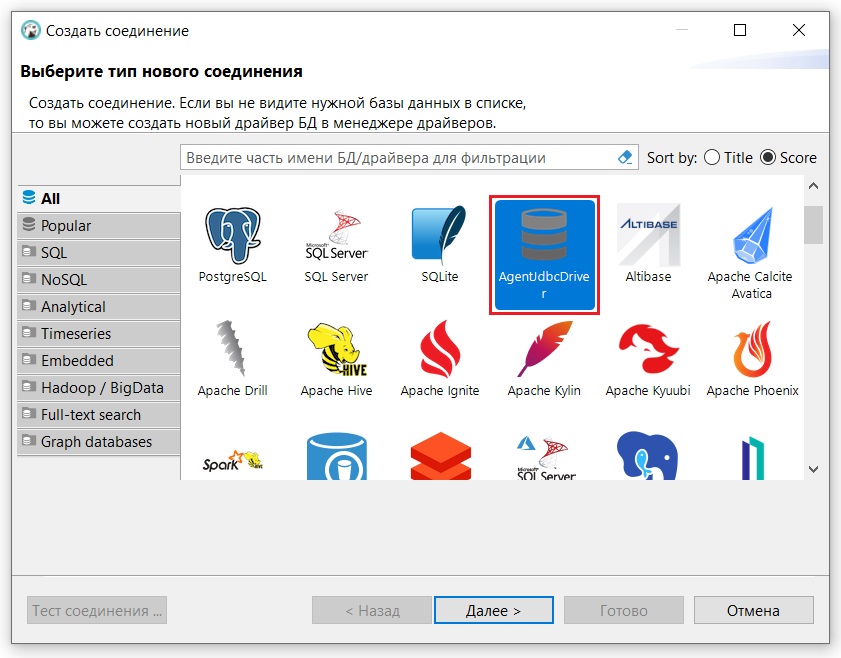Pick the blue elephant driver icon

click(647, 456)
